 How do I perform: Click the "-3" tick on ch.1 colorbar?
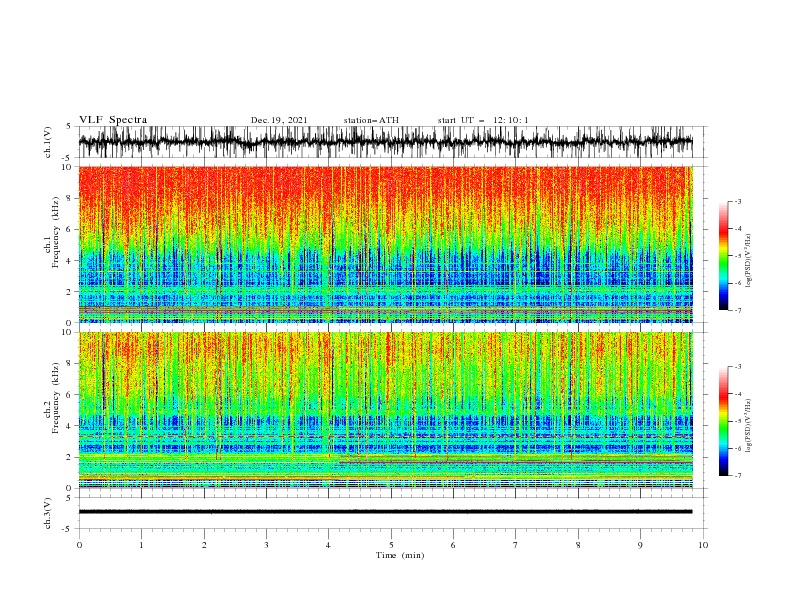coord(738,201)
